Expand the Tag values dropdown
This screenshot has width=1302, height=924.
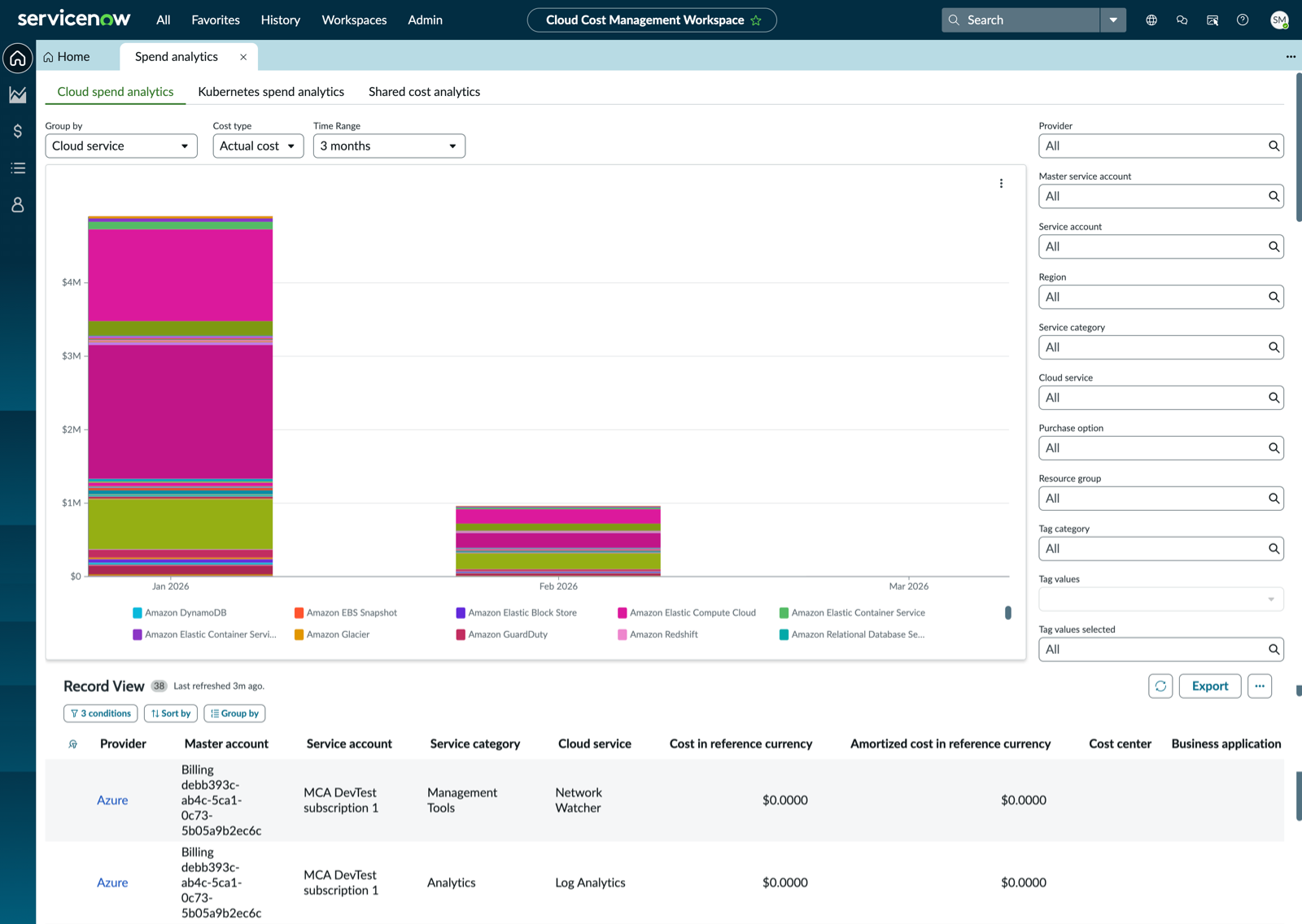(1161, 599)
